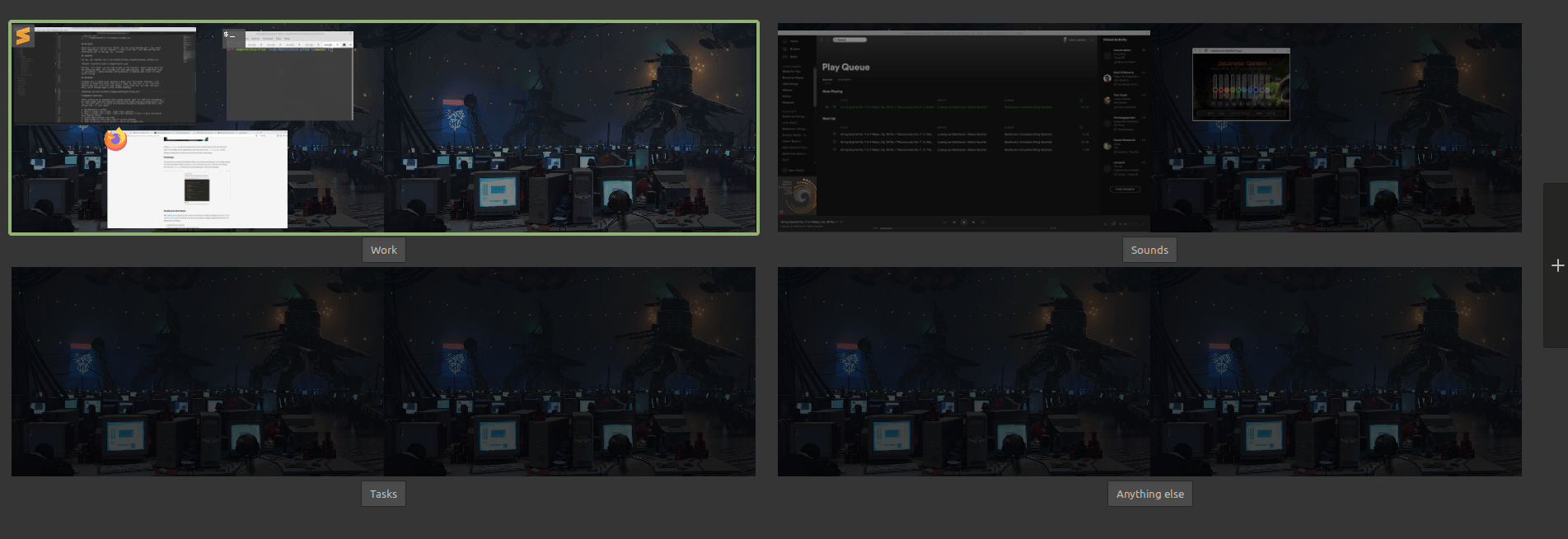Switch to the empty Anything else workspace

point(1149,371)
